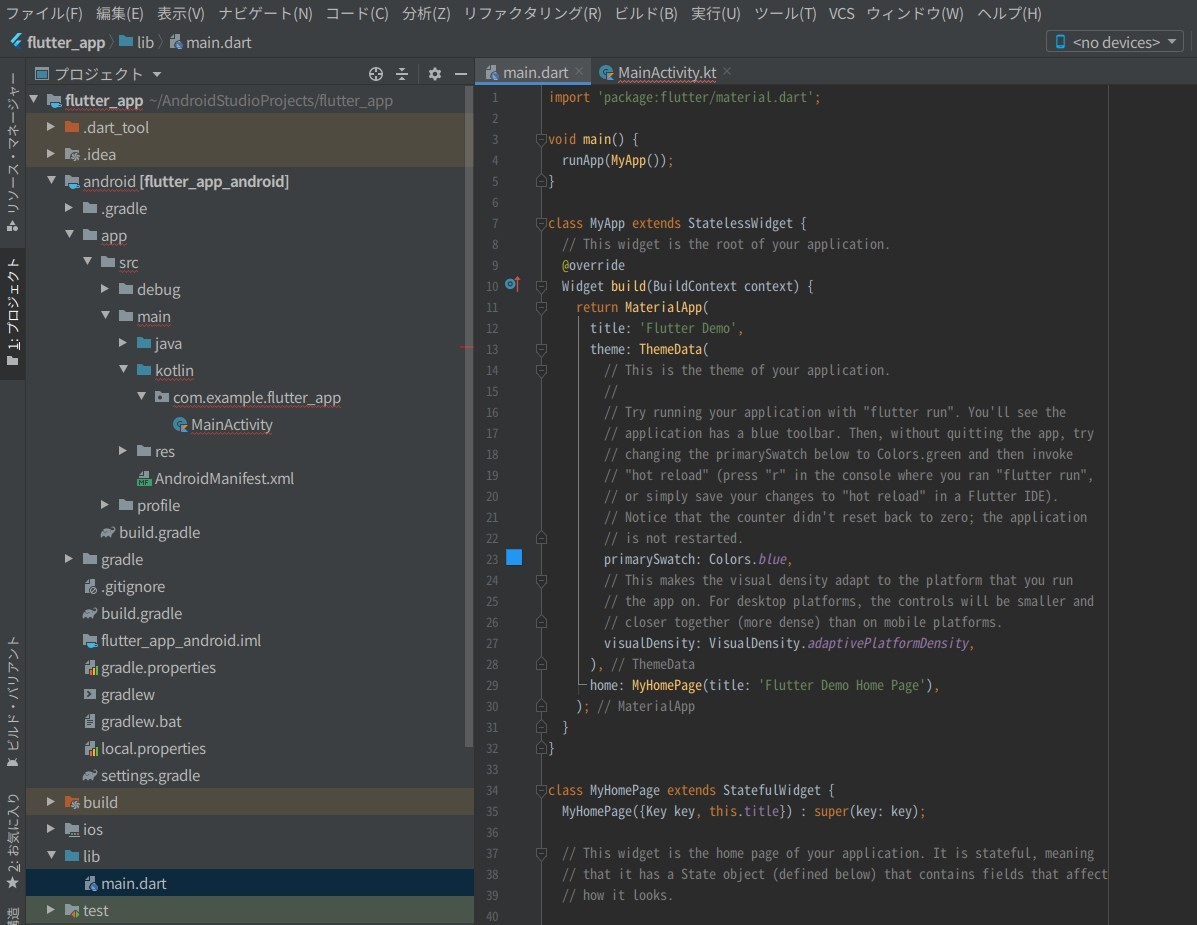This screenshot has width=1197, height=925.
Task: Collapse the kotlin folder
Action: [124, 371]
